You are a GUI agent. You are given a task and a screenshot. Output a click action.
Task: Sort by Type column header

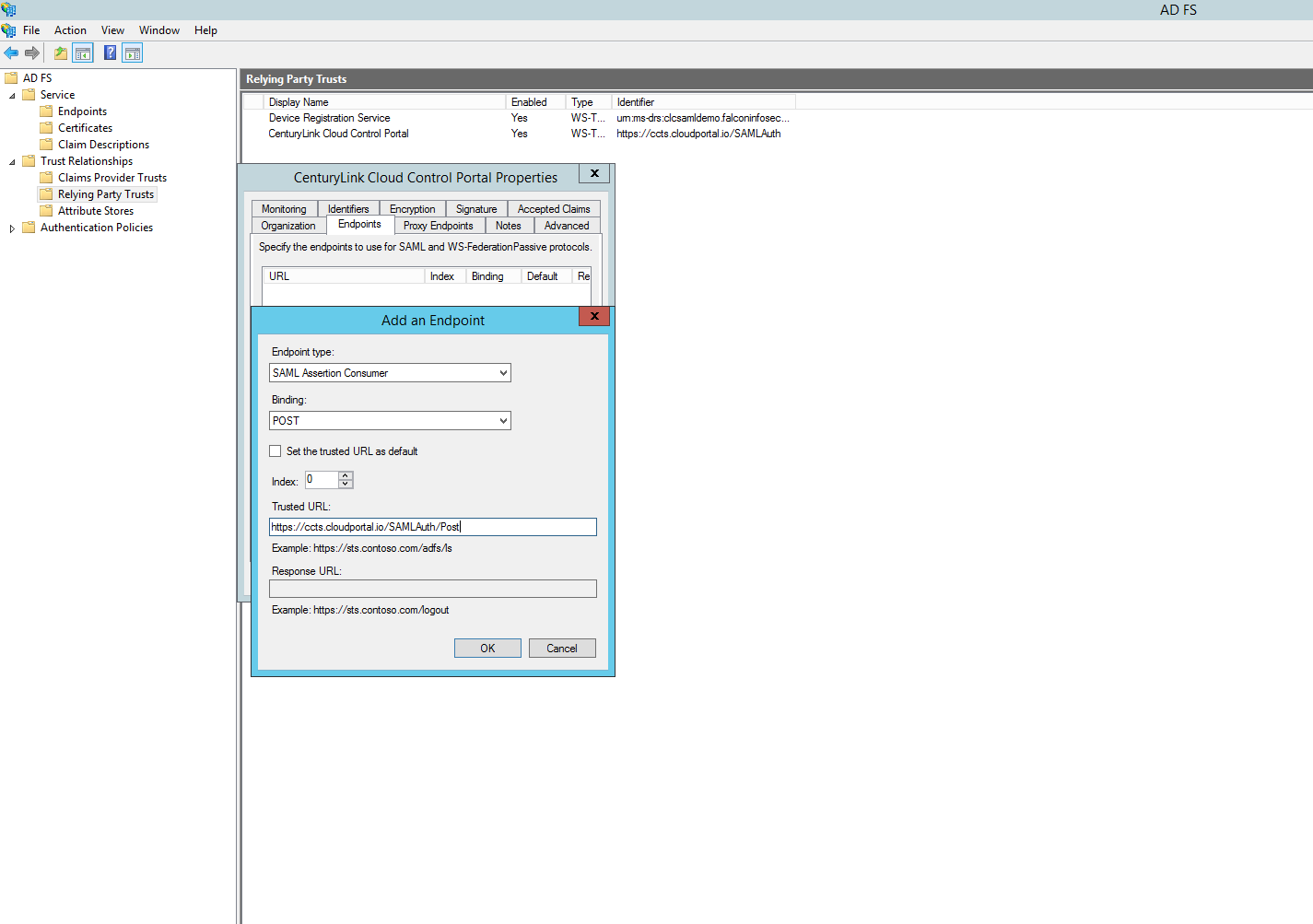[x=588, y=102]
